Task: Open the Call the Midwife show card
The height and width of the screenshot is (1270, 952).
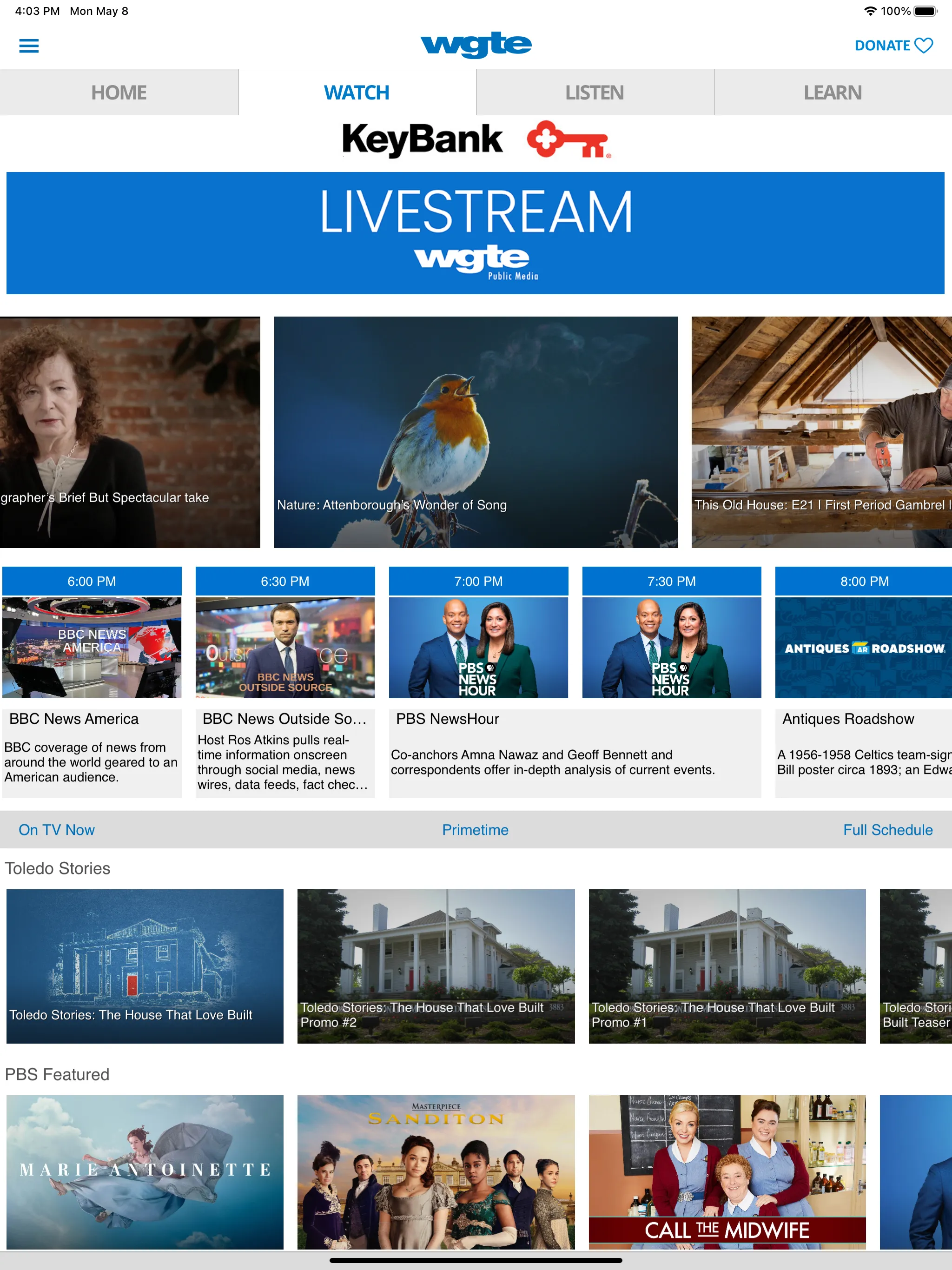Action: coord(727,1172)
